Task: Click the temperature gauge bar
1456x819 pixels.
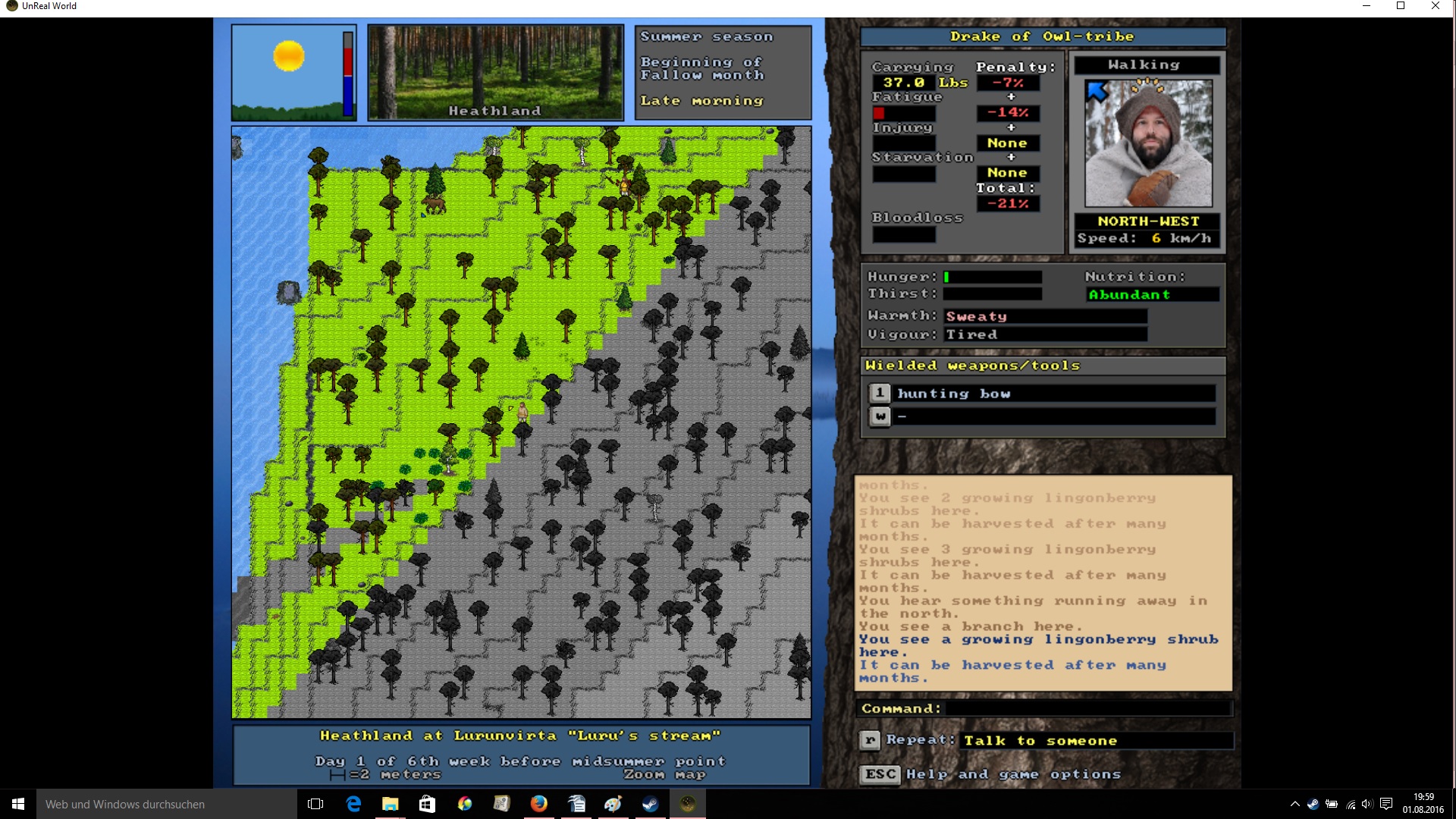Action: click(348, 74)
